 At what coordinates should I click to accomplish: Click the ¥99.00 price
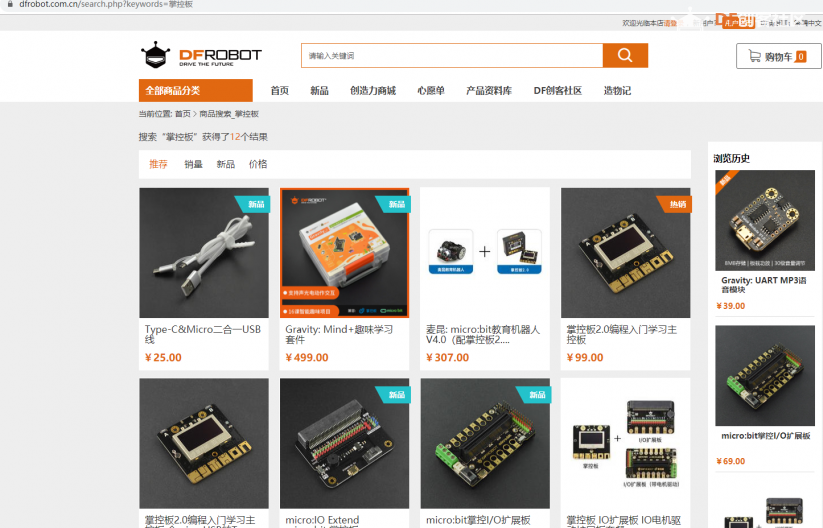click(x=585, y=357)
